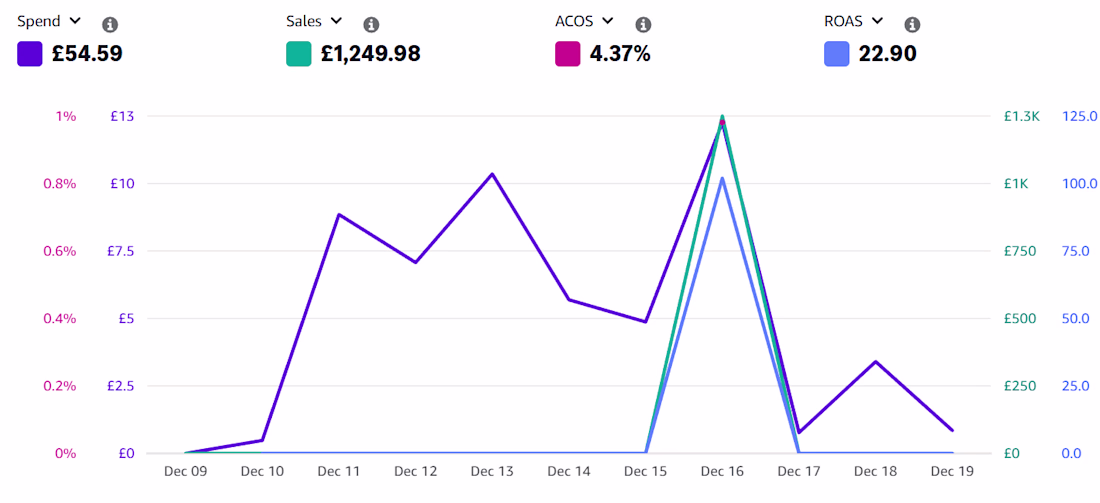Image resolution: width=1100 pixels, height=503 pixels.
Task: Click the £1,249.98 sales total
Action: [x=370, y=54]
